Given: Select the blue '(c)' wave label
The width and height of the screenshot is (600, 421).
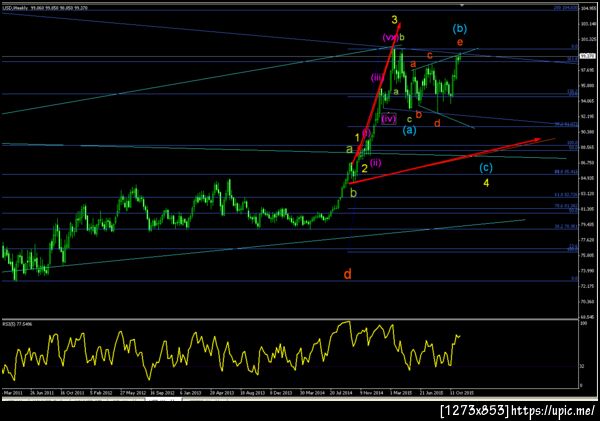Looking at the screenshot, I should (486, 167).
